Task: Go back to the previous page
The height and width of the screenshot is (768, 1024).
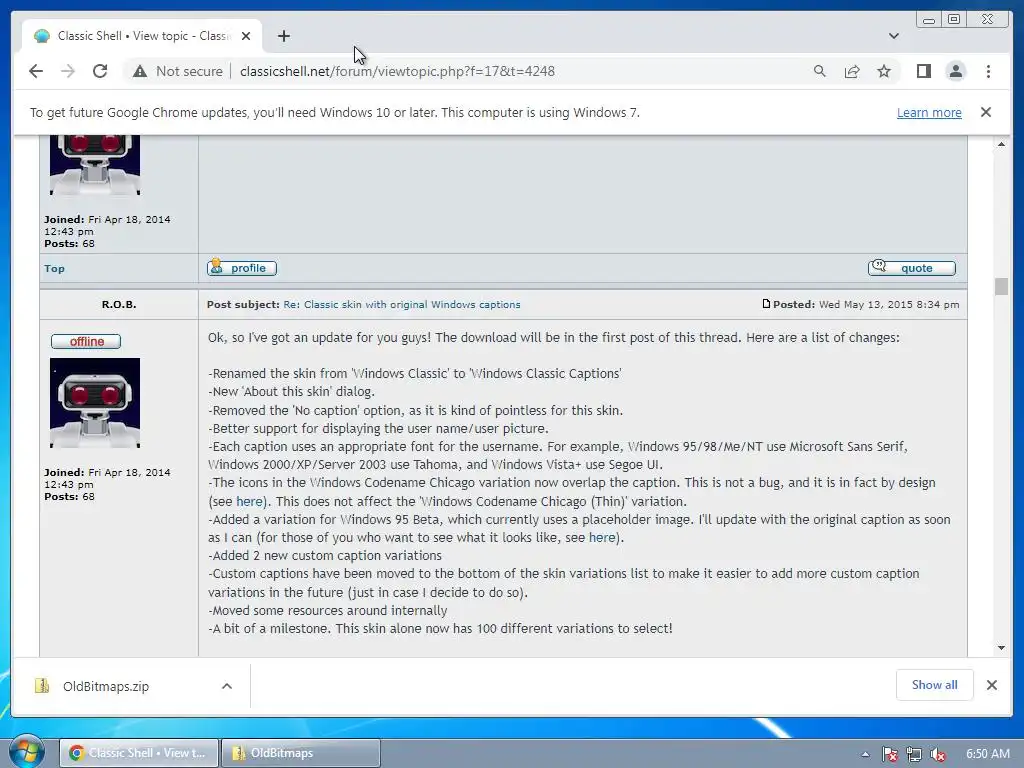Action: (x=36, y=71)
